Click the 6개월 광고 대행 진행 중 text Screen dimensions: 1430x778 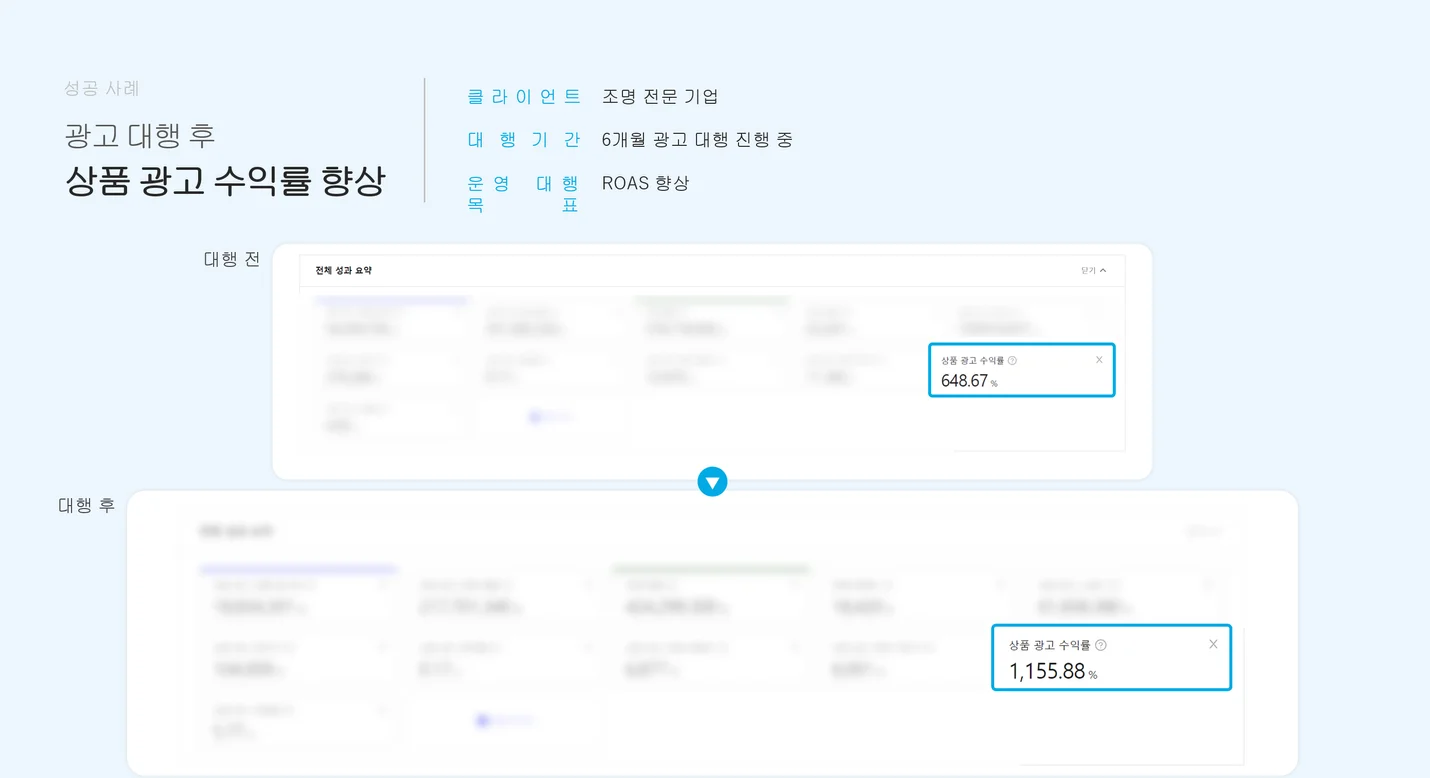[697, 140]
